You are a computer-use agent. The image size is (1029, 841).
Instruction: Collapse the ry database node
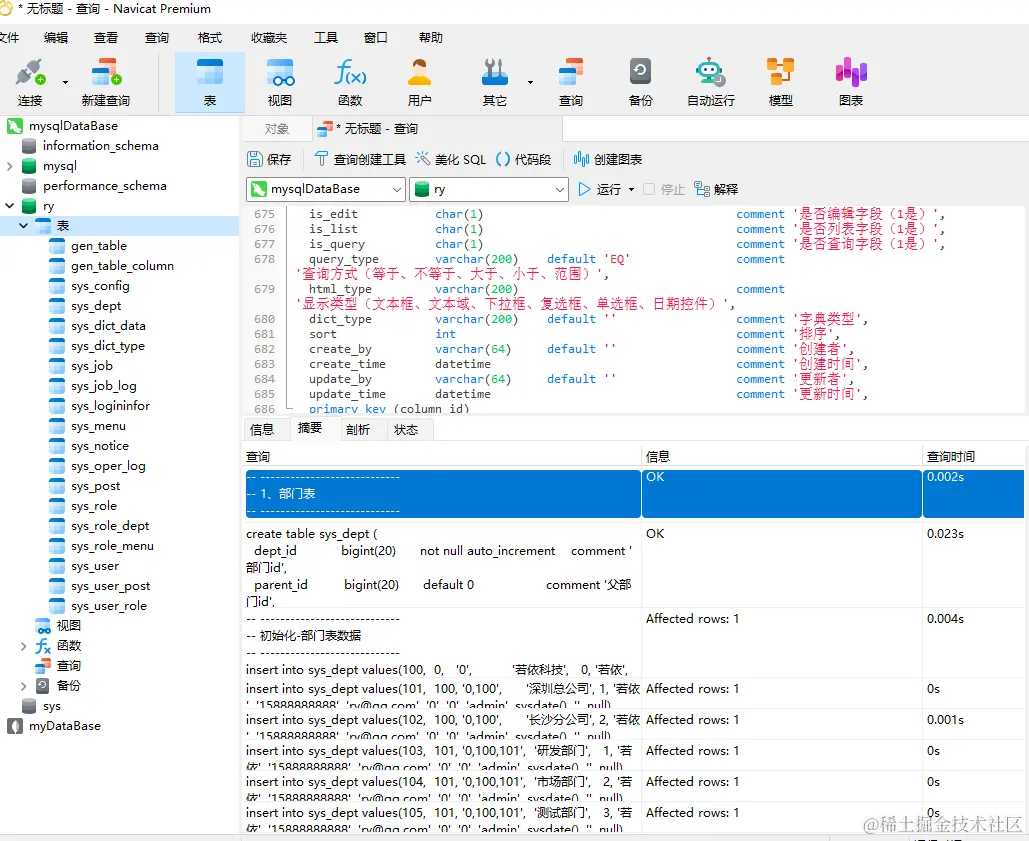(x=9, y=206)
